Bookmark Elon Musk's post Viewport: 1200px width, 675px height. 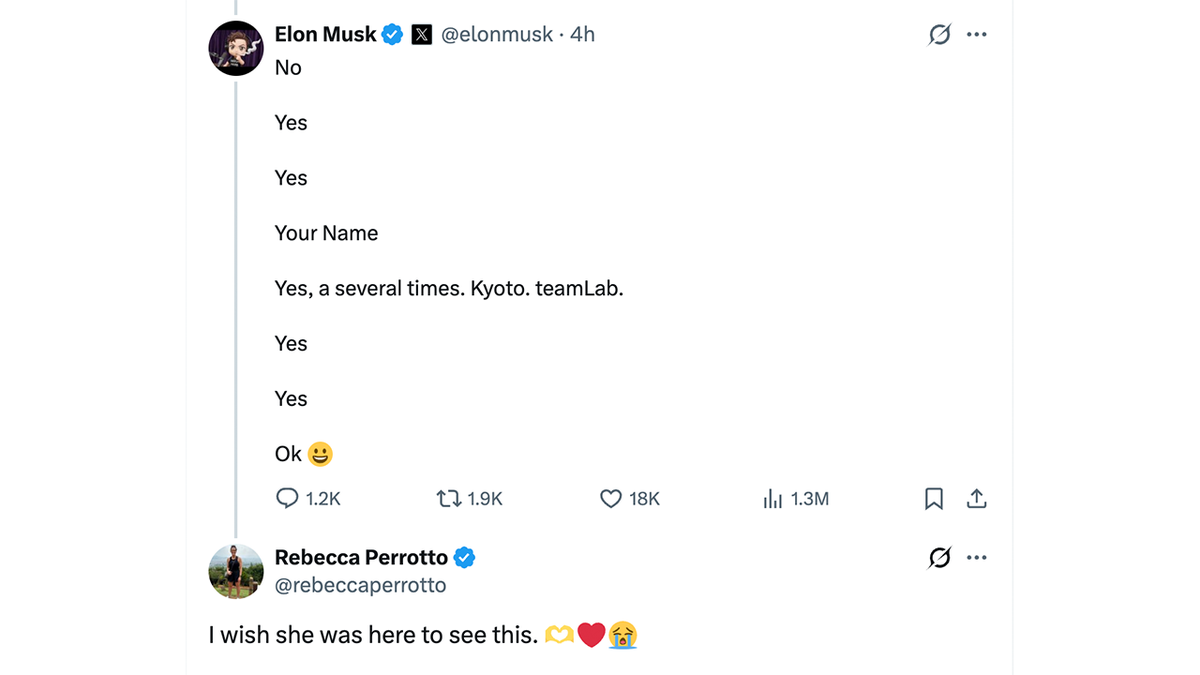tap(934, 498)
